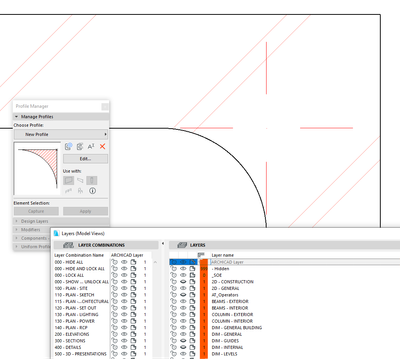400x361 pixels.
Task: Select the beam Use with icon
Action: click(80, 180)
